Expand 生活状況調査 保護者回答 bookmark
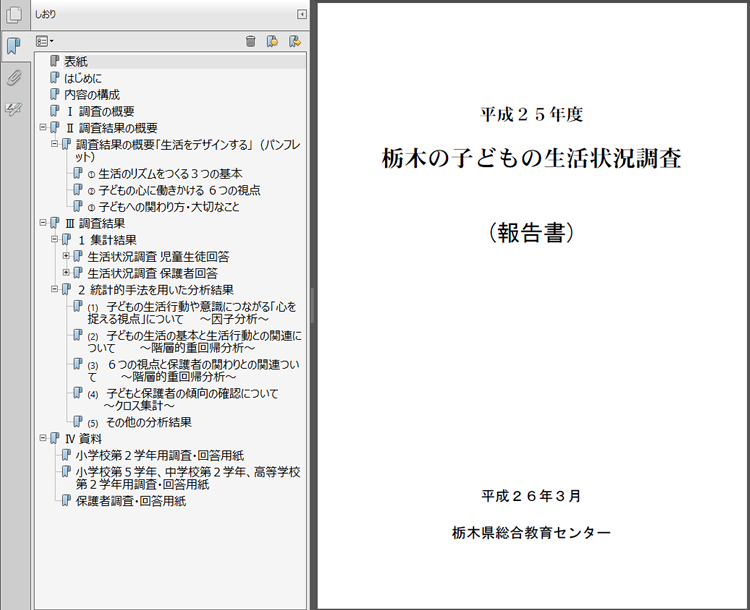750x610 pixels. [x=66, y=273]
